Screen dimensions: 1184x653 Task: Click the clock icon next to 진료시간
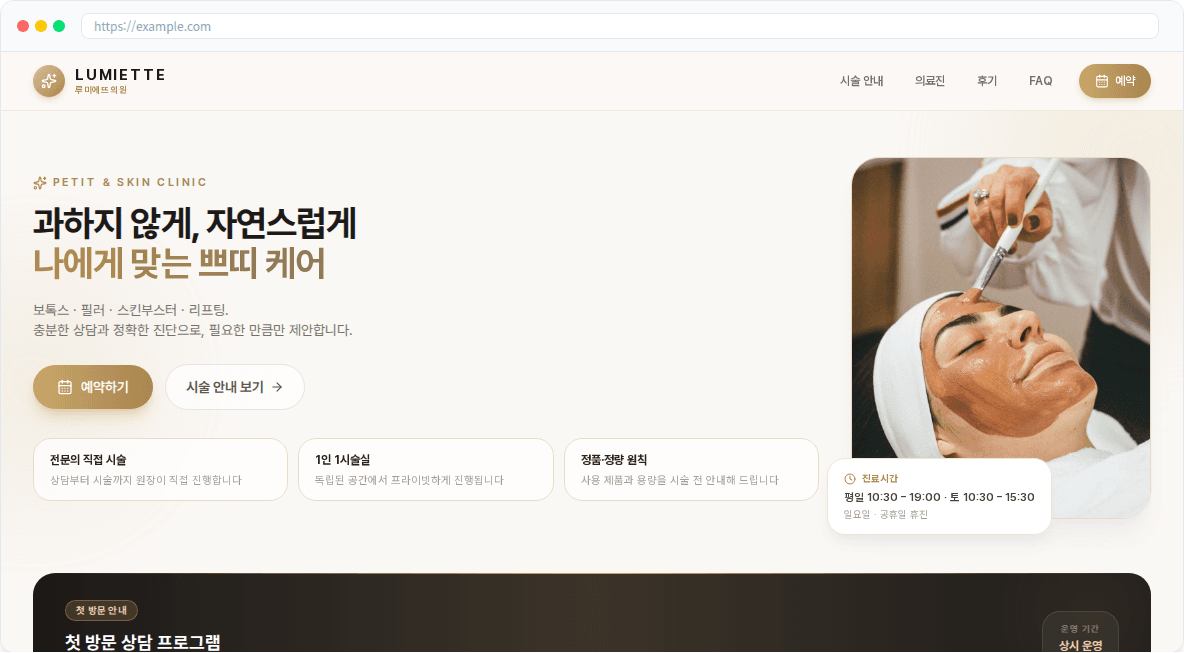849,479
